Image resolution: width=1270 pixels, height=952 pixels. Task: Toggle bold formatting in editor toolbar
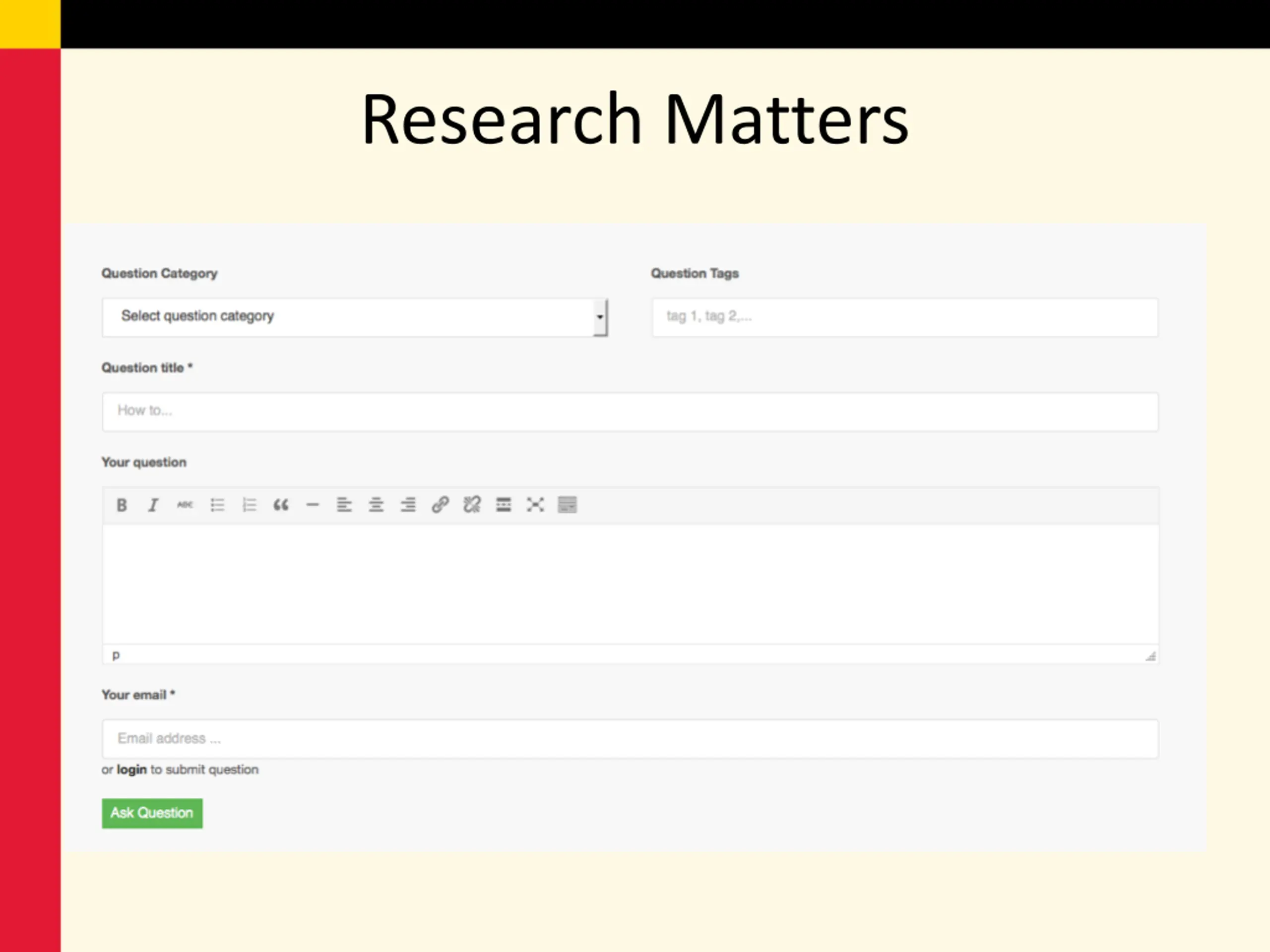click(122, 505)
